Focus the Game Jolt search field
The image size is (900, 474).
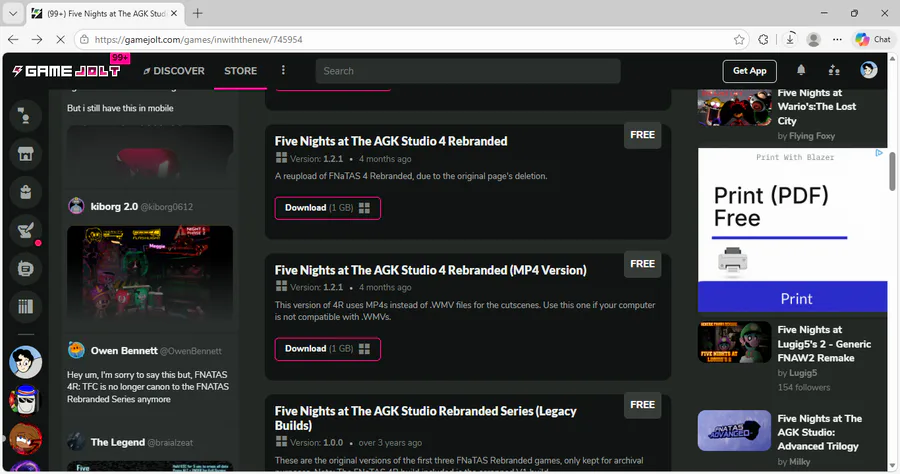pos(468,71)
